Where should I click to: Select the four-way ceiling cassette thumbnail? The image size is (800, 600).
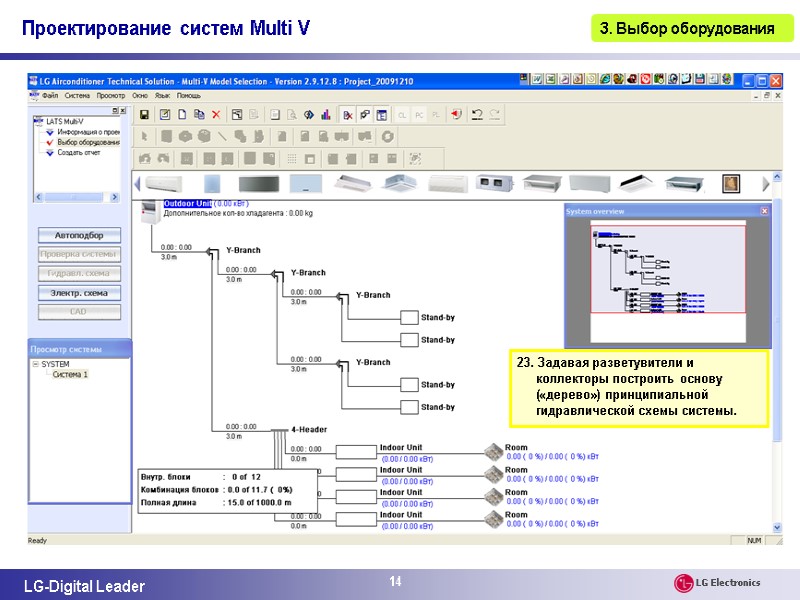[399, 183]
